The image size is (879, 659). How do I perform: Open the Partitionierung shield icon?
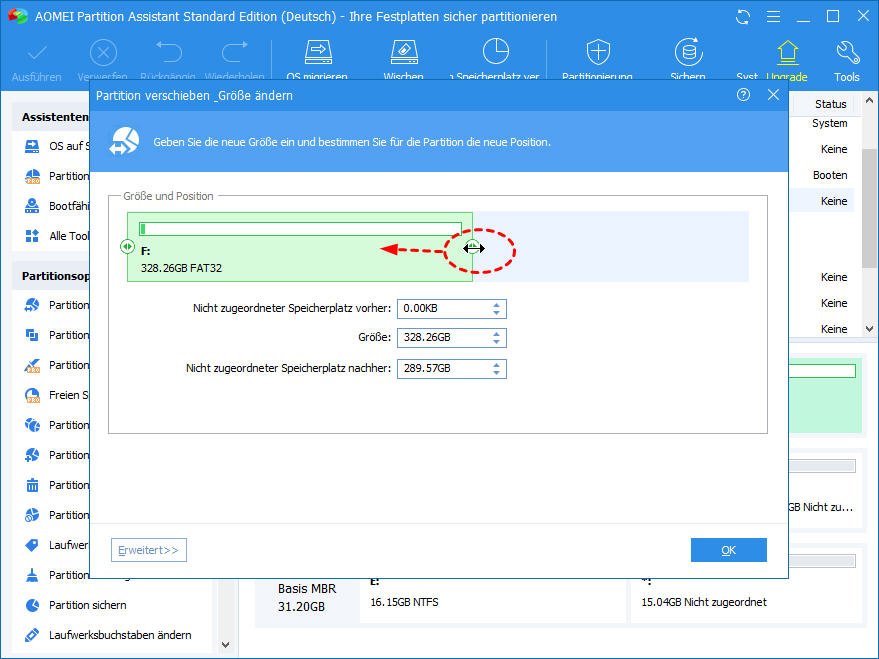click(598, 52)
